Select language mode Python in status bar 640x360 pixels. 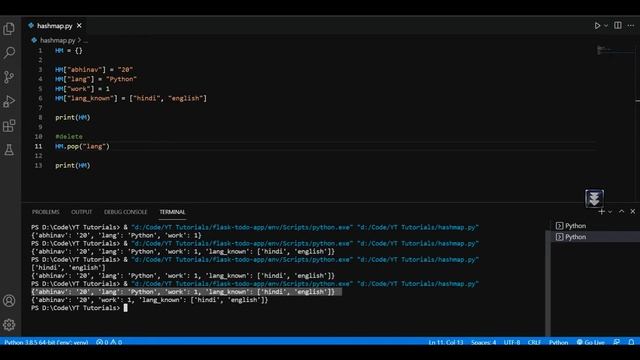point(558,342)
